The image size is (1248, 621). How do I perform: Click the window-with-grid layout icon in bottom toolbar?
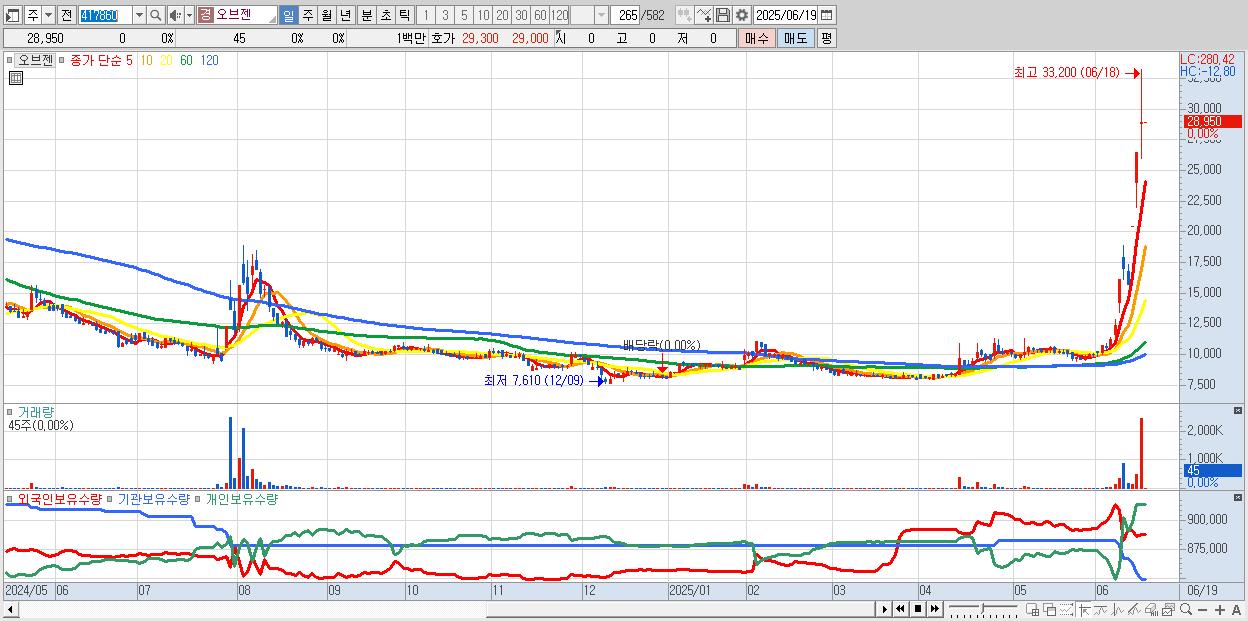coord(1032,609)
